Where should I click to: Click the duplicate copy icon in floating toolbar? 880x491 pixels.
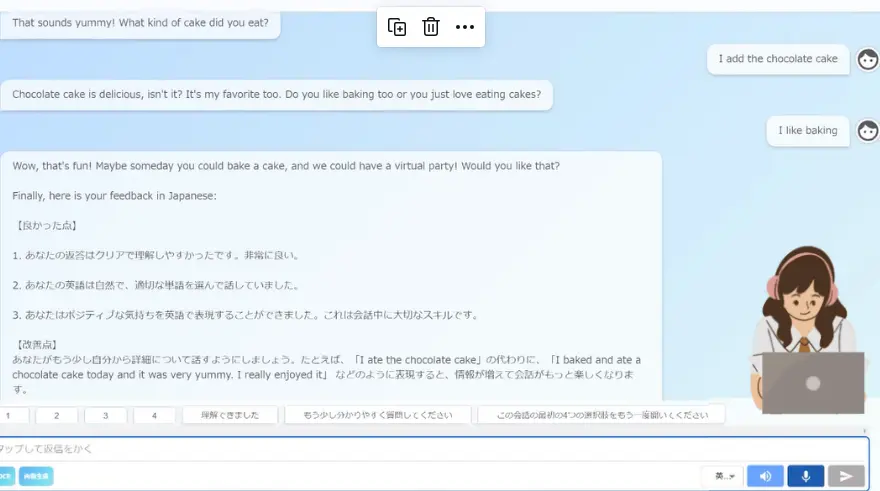[x=397, y=27]
